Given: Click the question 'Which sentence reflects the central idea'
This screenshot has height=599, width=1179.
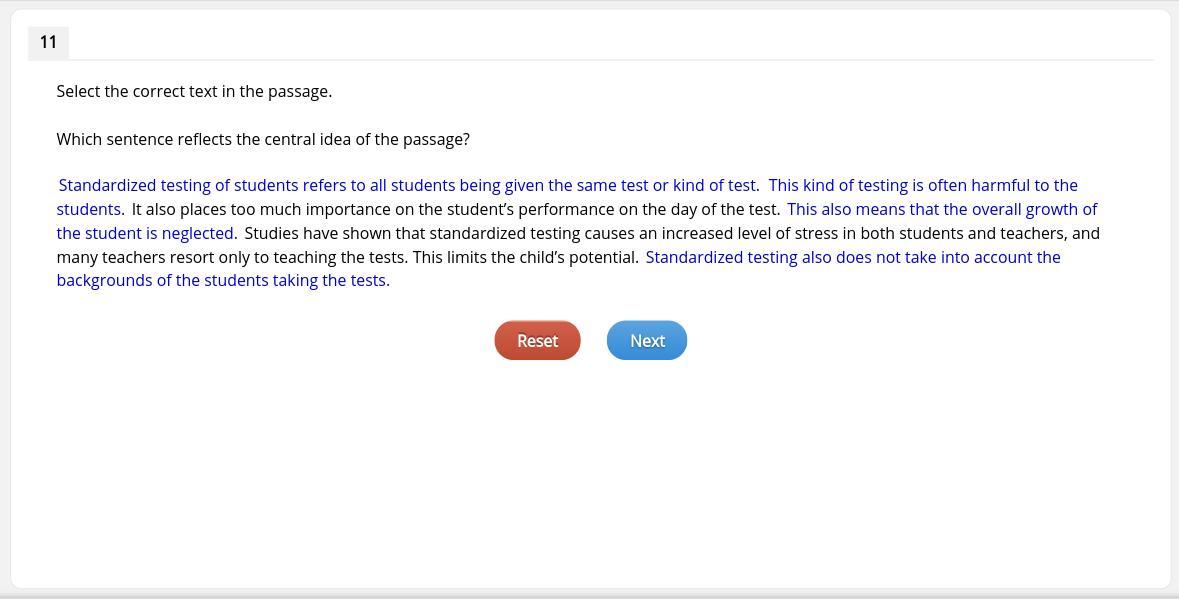Looking at the screenshot, I should pyautogui.click(x=263, y=140).
